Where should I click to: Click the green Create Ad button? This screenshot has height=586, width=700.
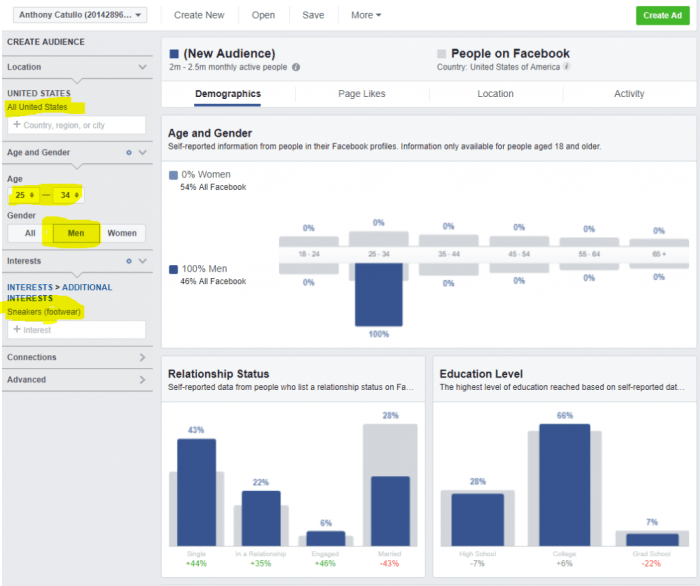tap(662, 15)
